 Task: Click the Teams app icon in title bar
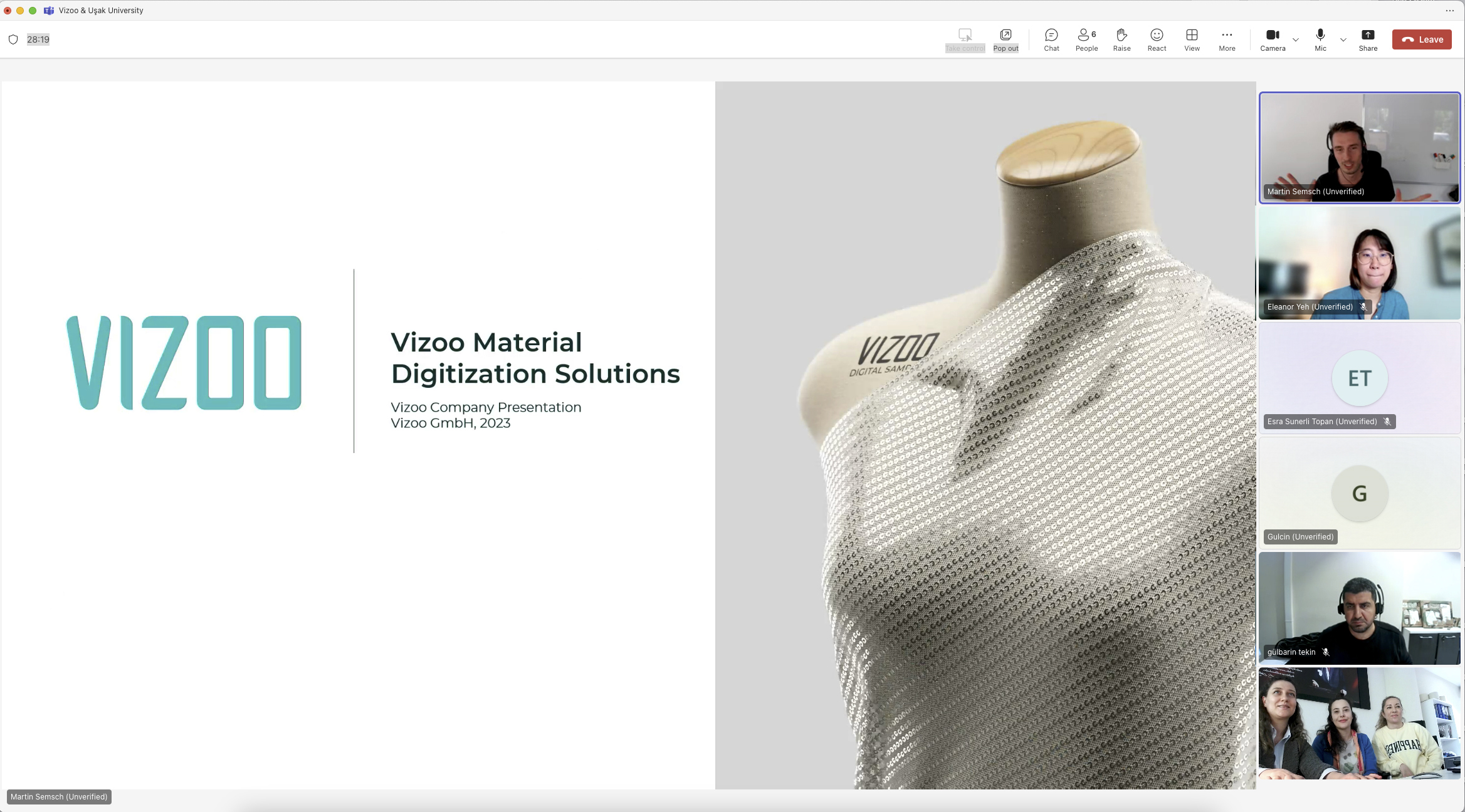click(49, 11)
